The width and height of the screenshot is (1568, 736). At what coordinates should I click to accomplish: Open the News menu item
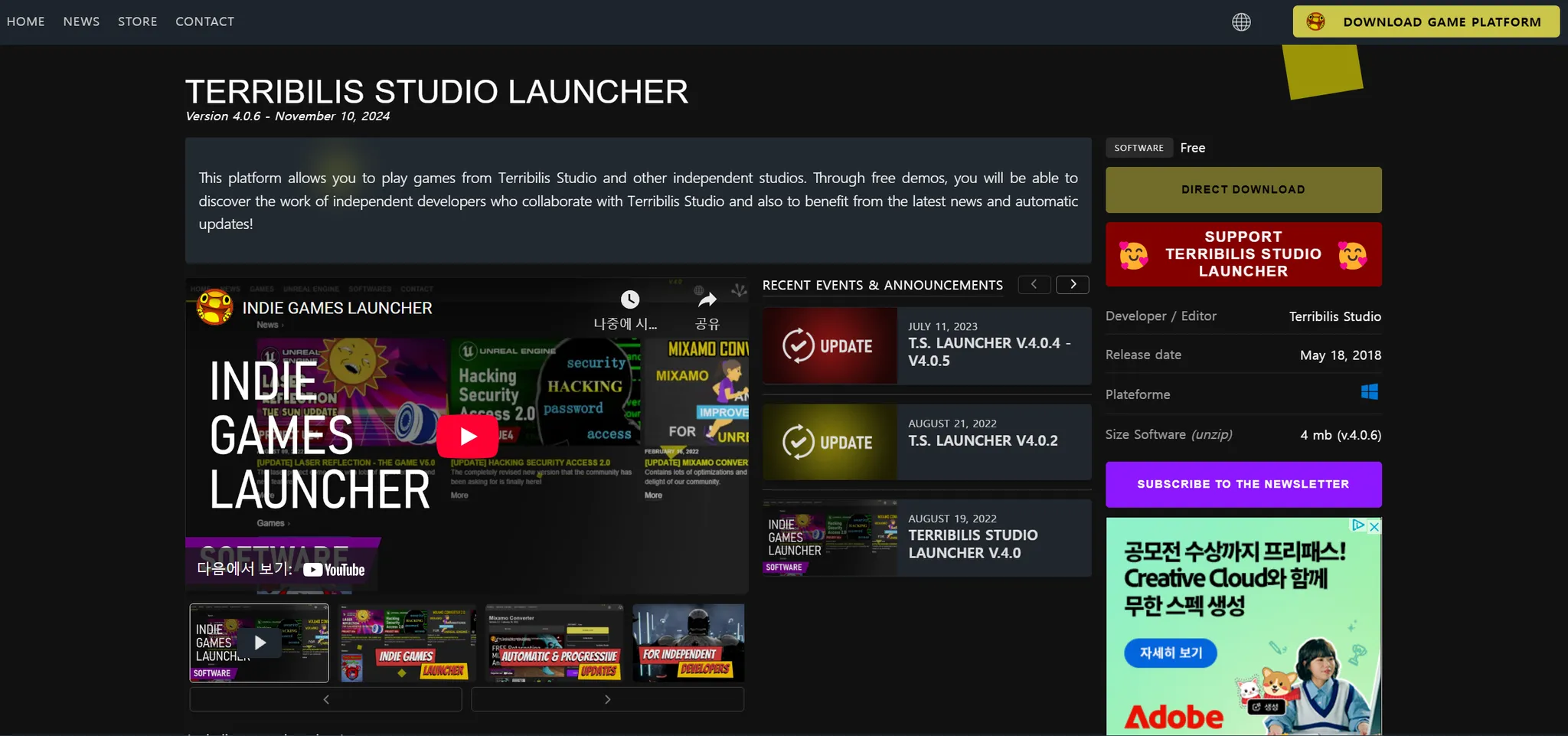(81, 21)
